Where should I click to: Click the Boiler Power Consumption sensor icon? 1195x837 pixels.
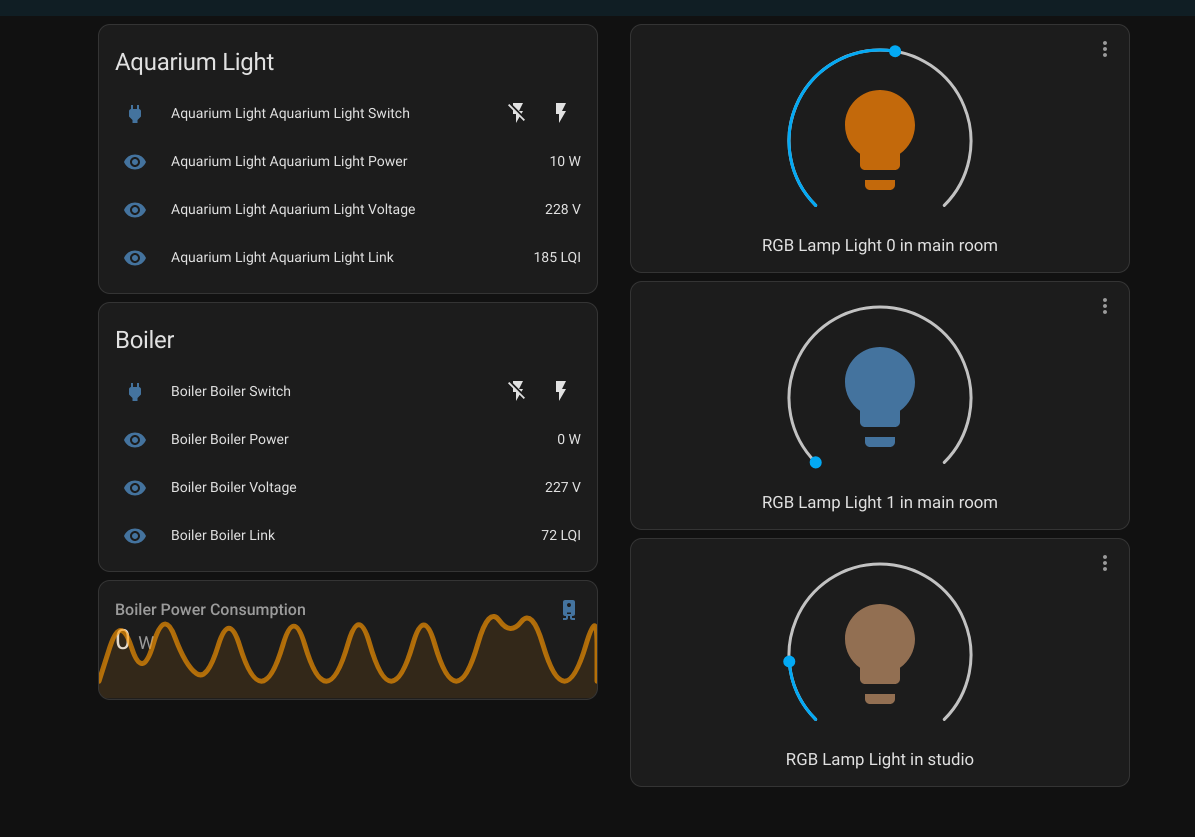click(569, 610)
